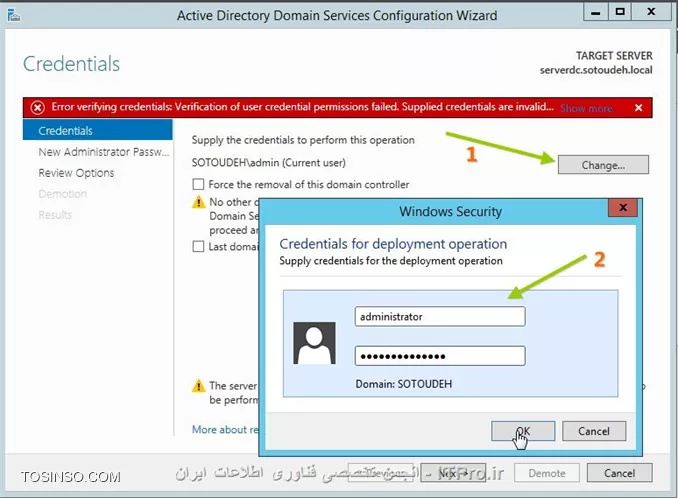
Task: Tick the Last domain controller checkbox
Action: click(x=198, y=246)
